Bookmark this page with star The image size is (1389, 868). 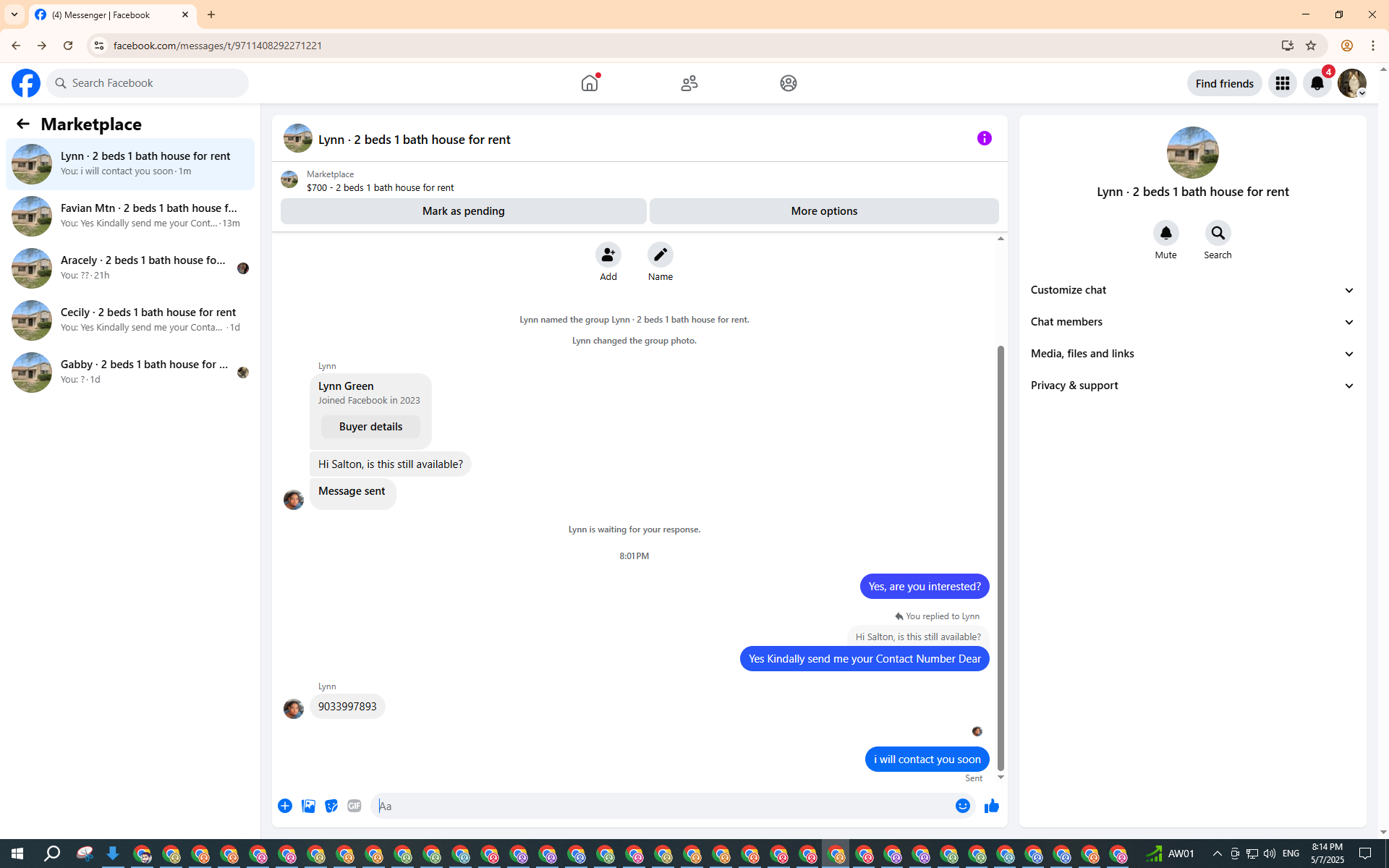click(1311, 46)
